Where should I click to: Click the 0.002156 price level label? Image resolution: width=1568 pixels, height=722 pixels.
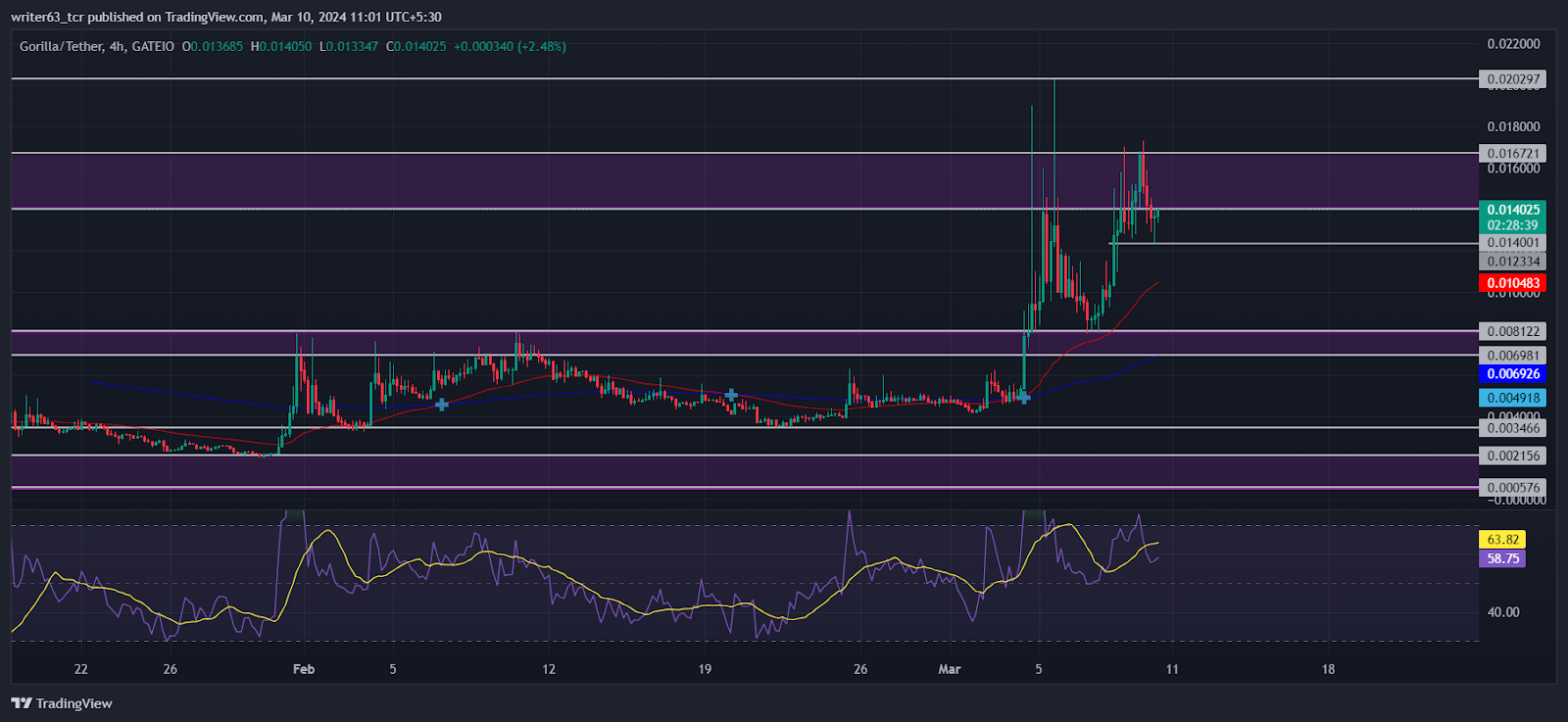(x=1513, y=456)
